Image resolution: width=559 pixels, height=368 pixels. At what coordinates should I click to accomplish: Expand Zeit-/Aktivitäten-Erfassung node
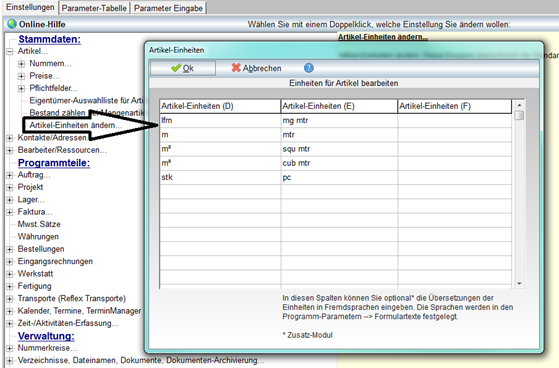[10, 323]
